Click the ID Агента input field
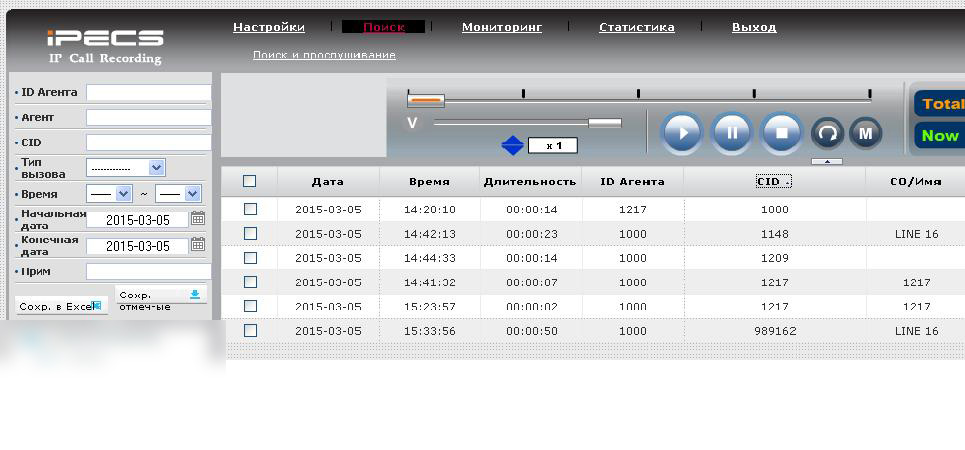This screenshot has height=450, width=965. coord(148,92)
